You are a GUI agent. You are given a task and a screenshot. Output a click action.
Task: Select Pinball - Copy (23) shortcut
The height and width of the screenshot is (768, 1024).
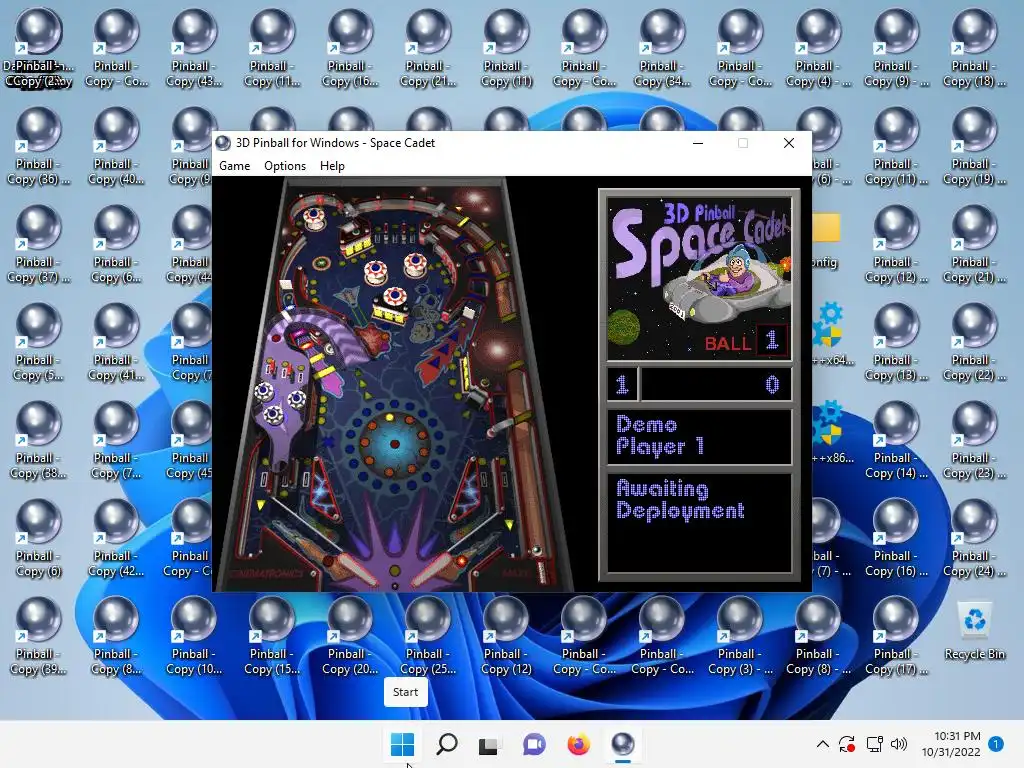point(974,440)
